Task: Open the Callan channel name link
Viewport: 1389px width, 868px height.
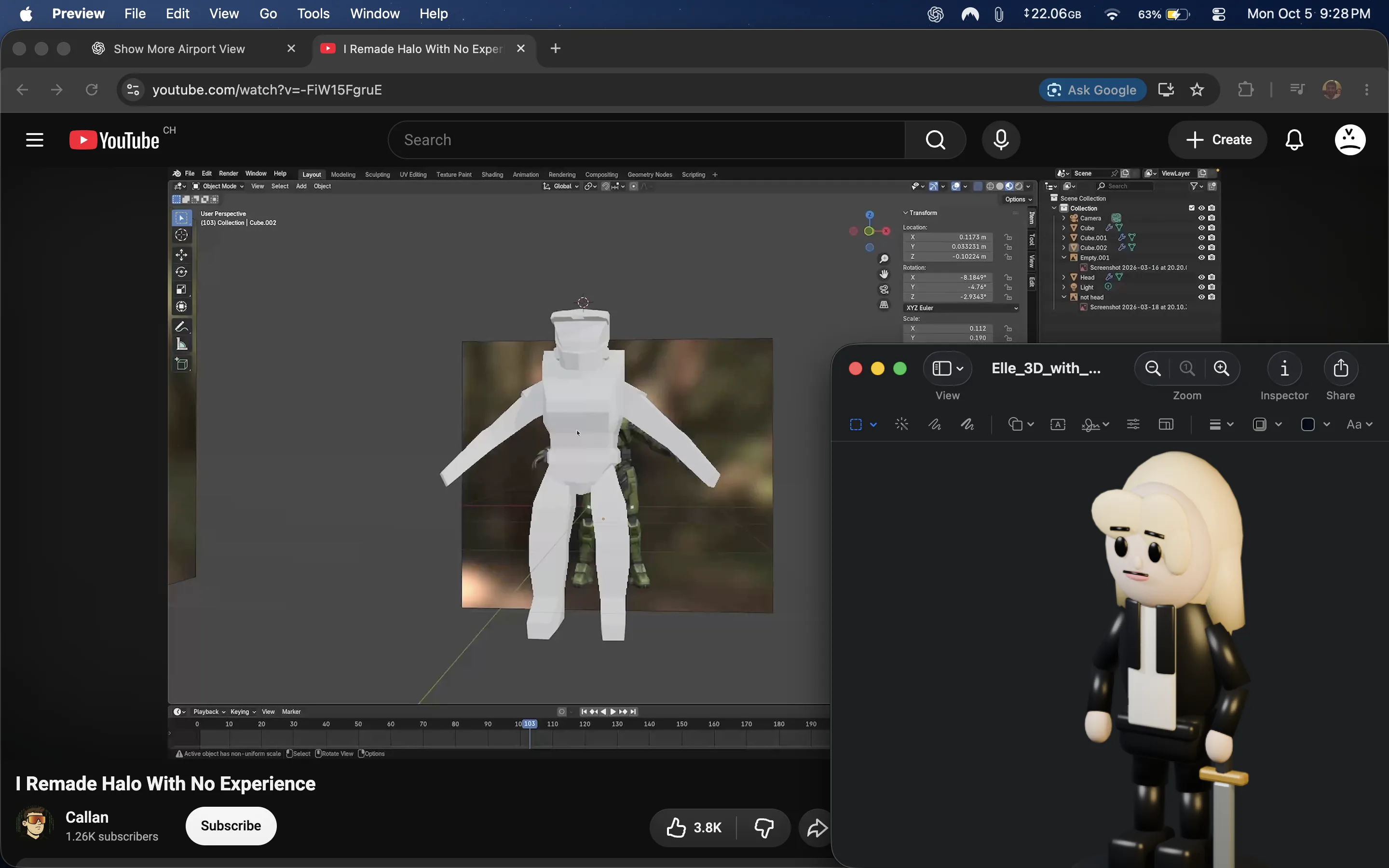Action: (87, 817)
